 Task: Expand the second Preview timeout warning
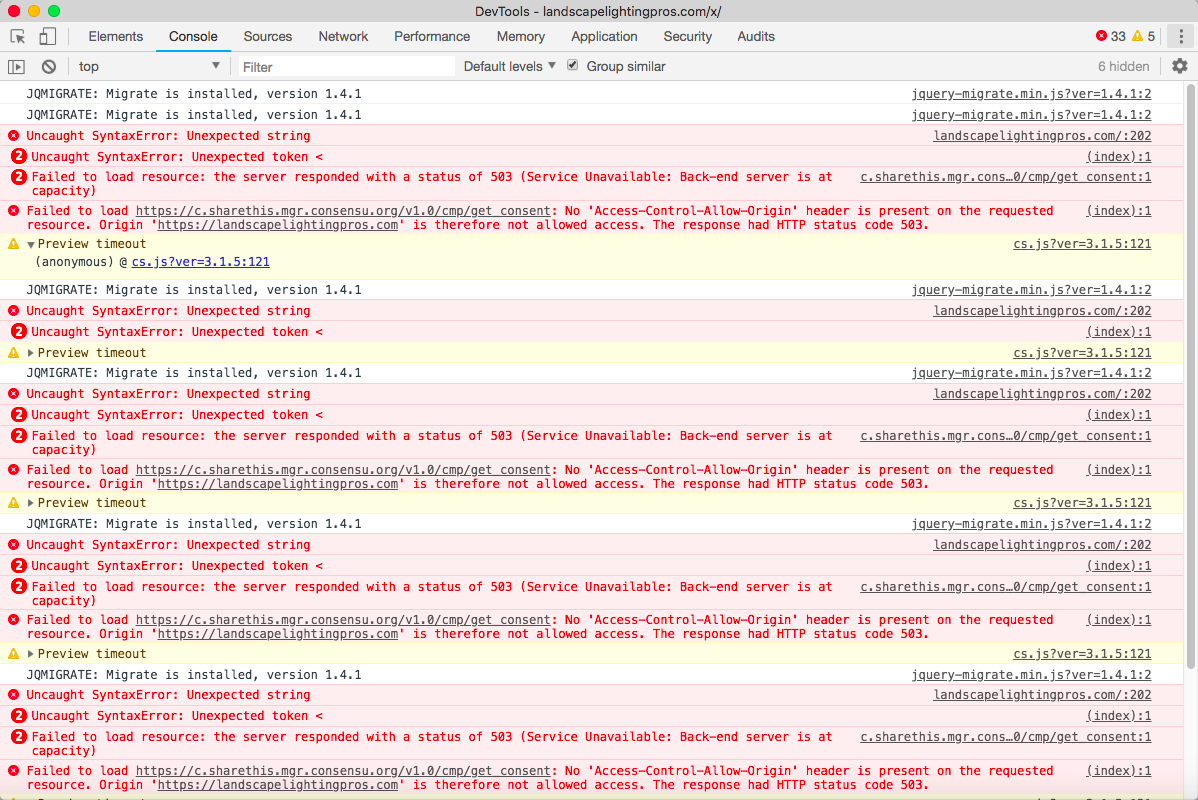(x=31, y=353)
